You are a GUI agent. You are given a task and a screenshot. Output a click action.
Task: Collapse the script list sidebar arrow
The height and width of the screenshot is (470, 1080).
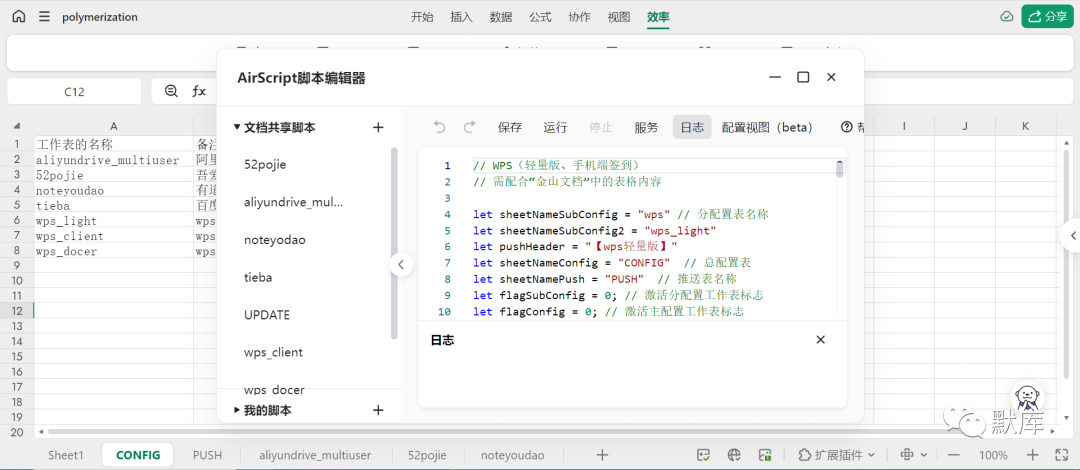pyautogui.click(x=401, y=264)
